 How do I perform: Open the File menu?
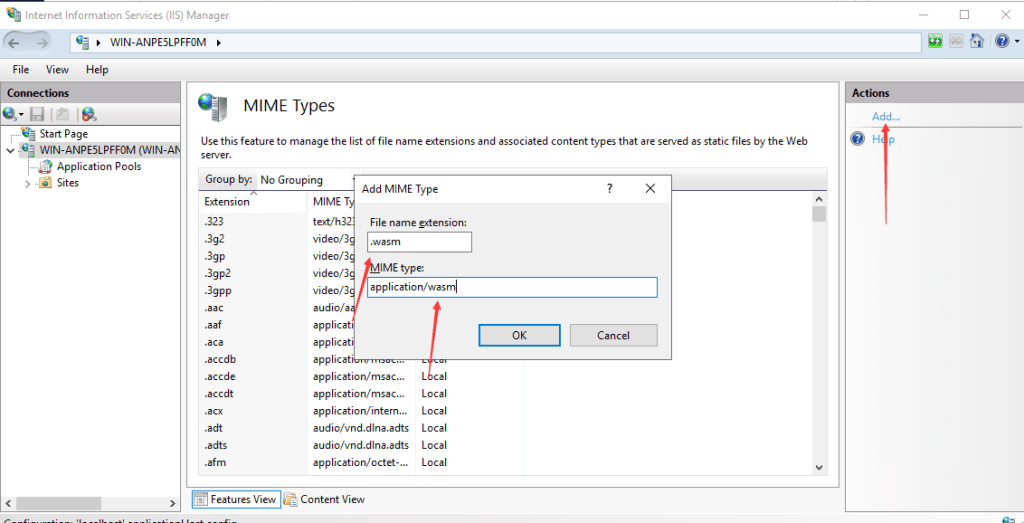coord(21,70)
